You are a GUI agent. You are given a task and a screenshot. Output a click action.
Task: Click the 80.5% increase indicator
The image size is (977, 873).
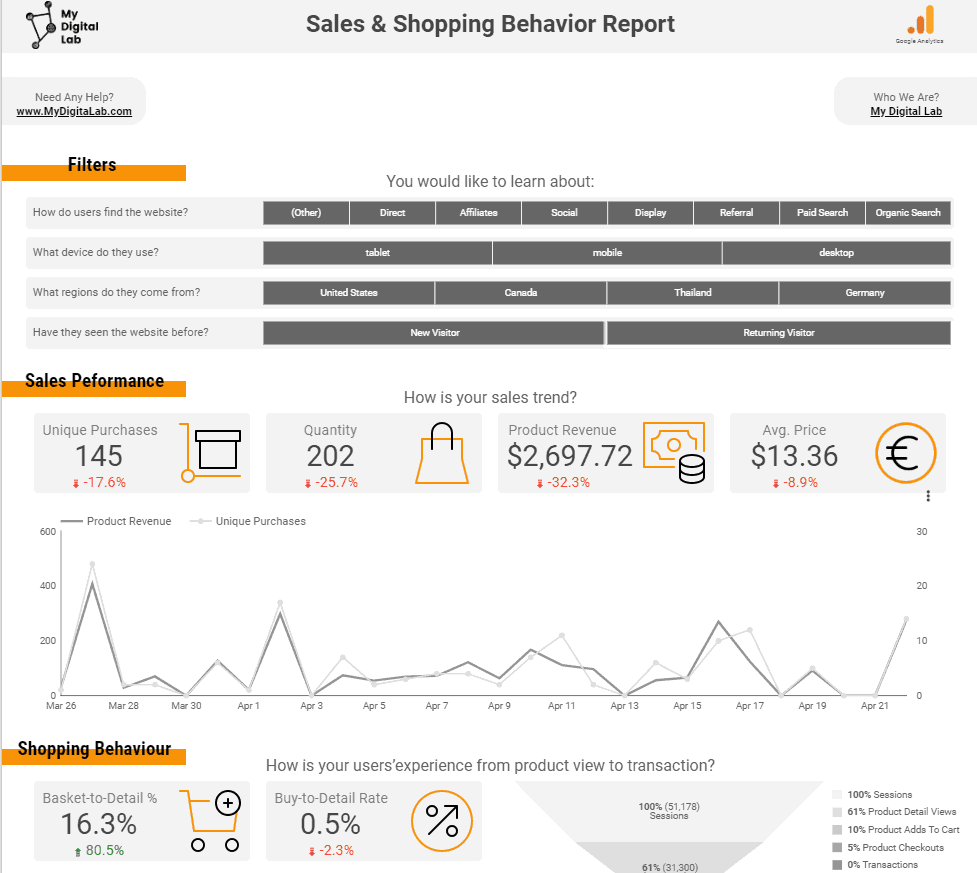99,851
